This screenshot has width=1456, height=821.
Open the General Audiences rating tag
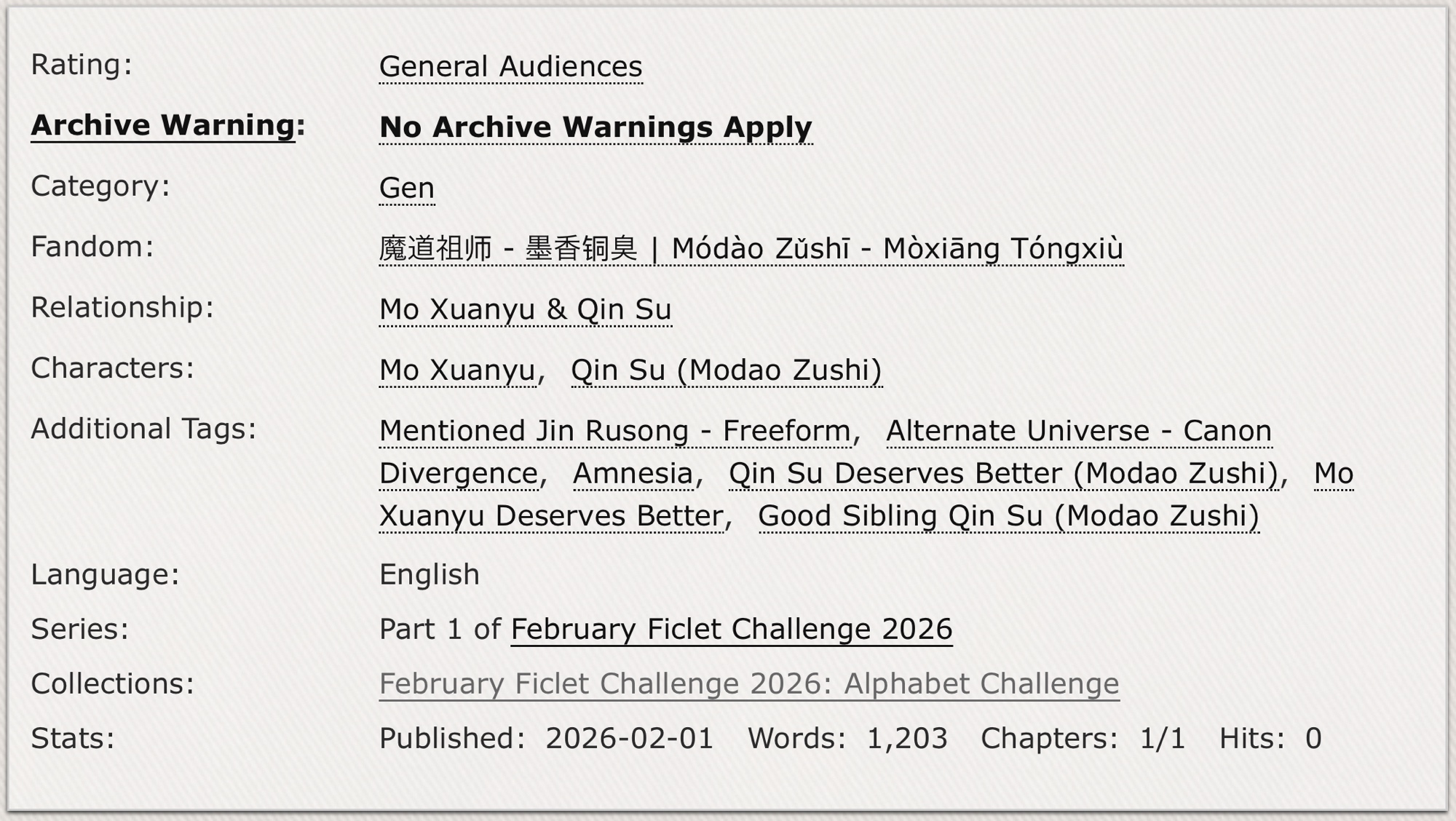(510, 67)
